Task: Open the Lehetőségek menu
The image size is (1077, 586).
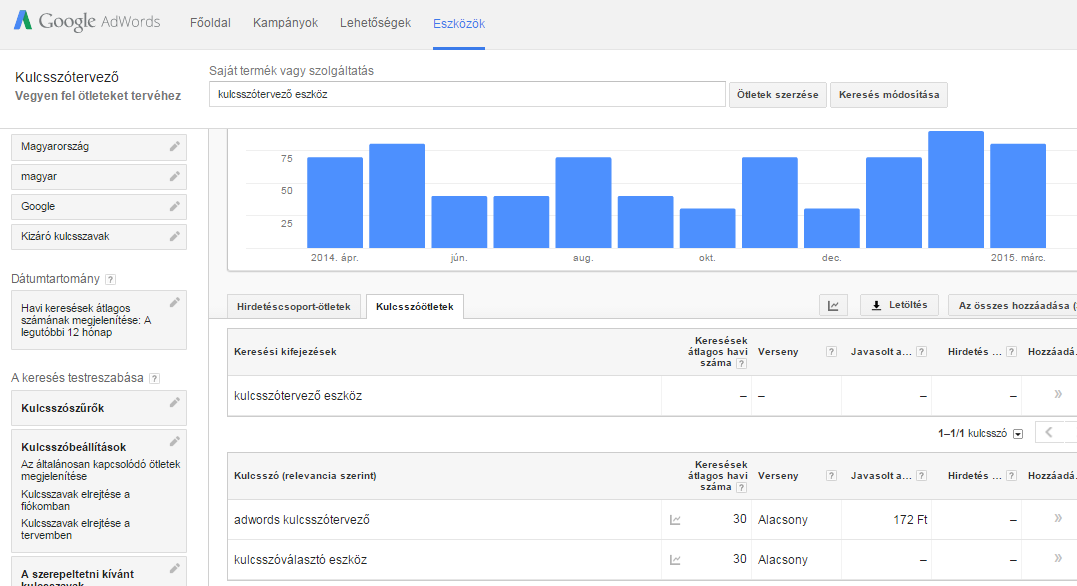Action: [375, 23]
